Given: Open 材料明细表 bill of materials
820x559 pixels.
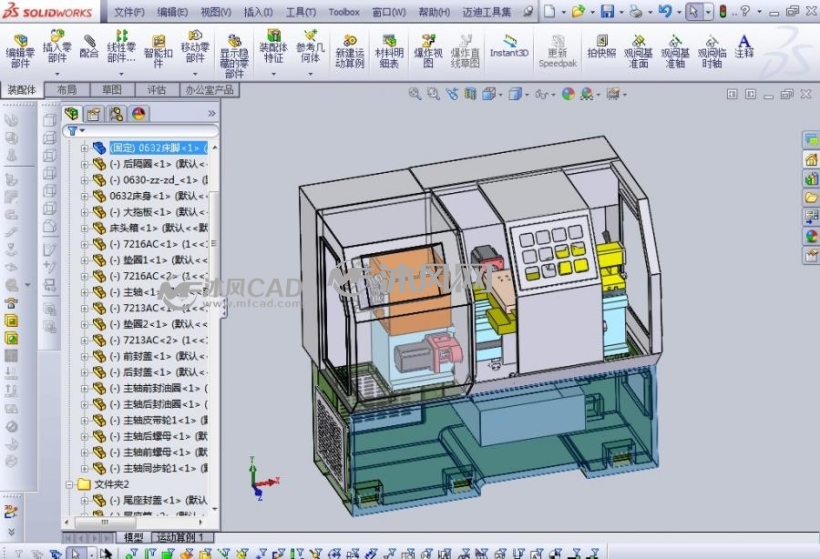Looking at the screenshot, I should point(389,51).
